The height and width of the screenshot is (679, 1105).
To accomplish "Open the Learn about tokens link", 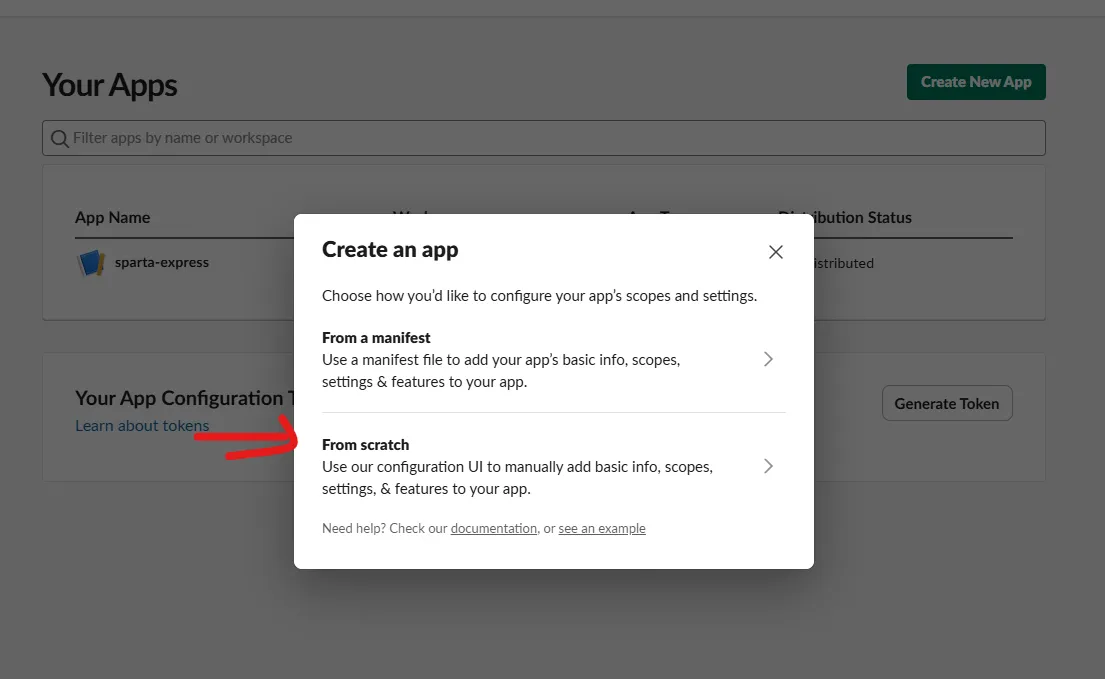I will coord(142,425).
